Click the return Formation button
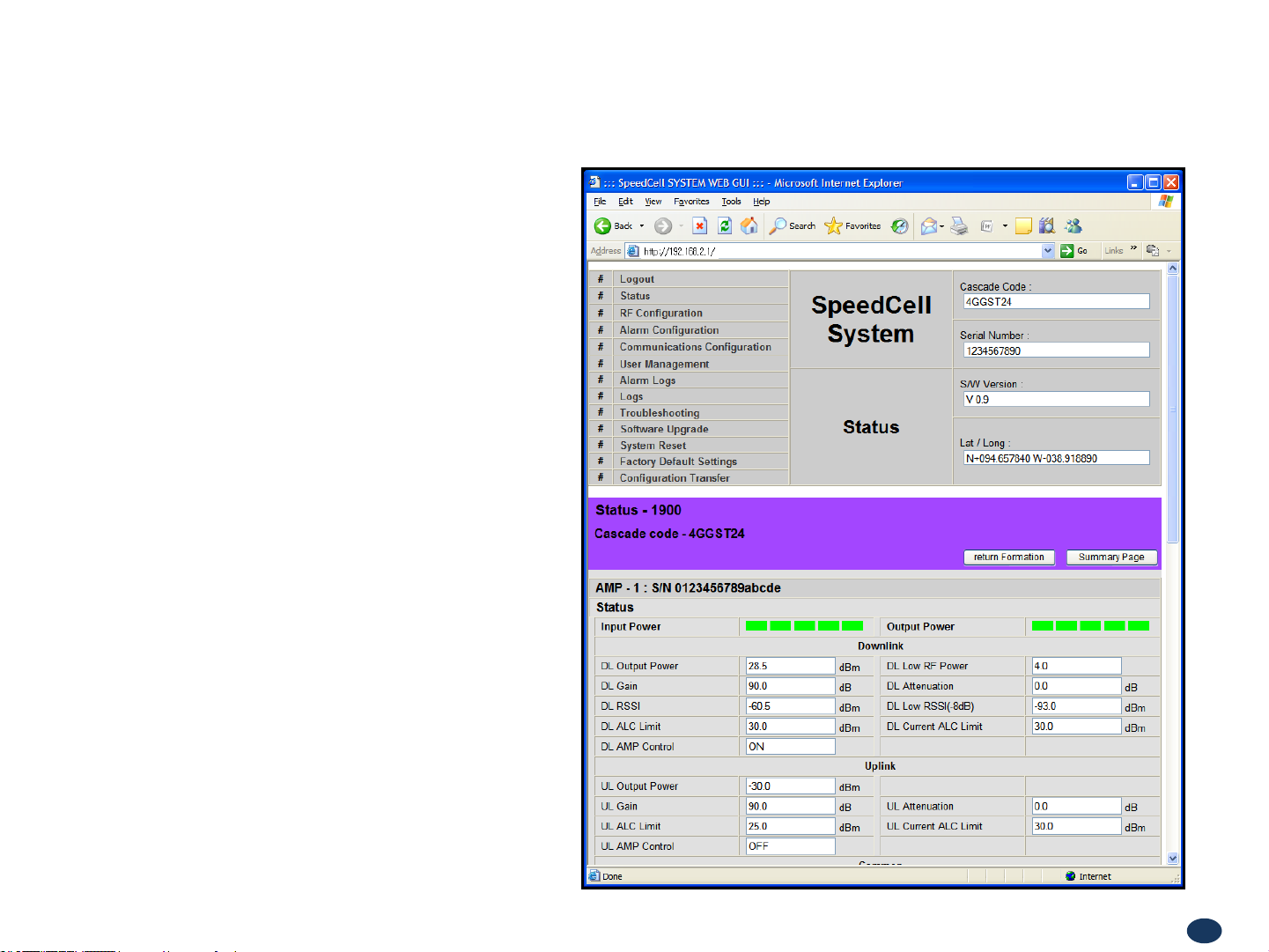1269x952 pixels. pos(1009,557)
